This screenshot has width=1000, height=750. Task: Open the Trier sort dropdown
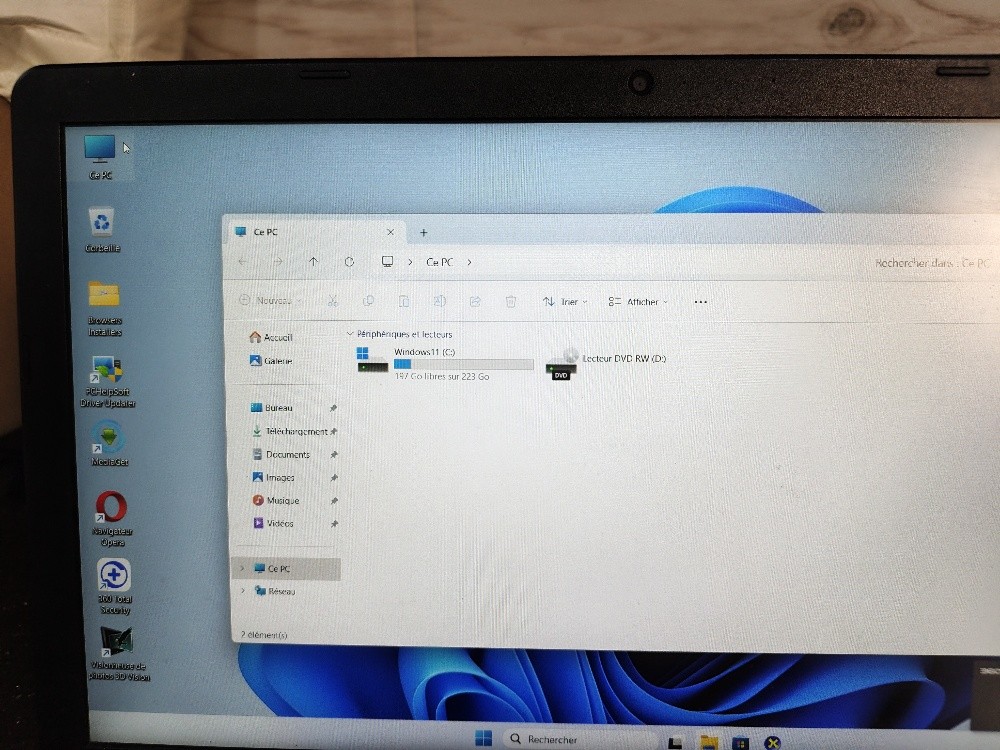[565, 302]
